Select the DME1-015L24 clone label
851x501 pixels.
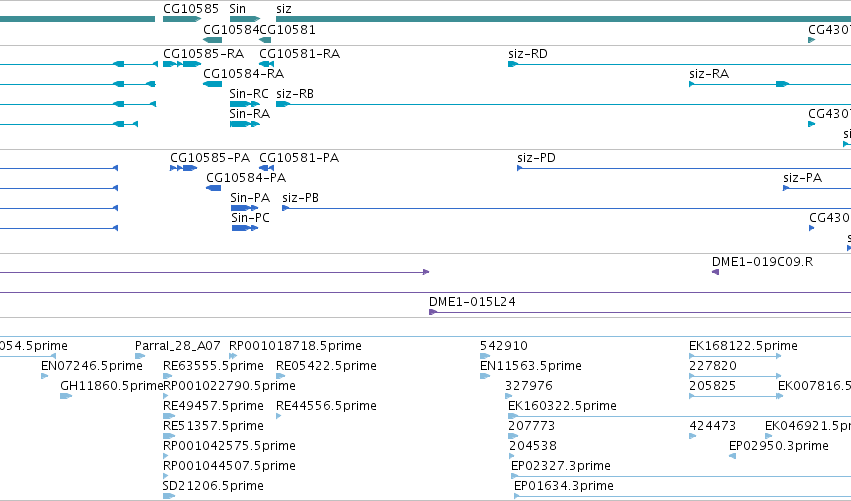[472, 302]
